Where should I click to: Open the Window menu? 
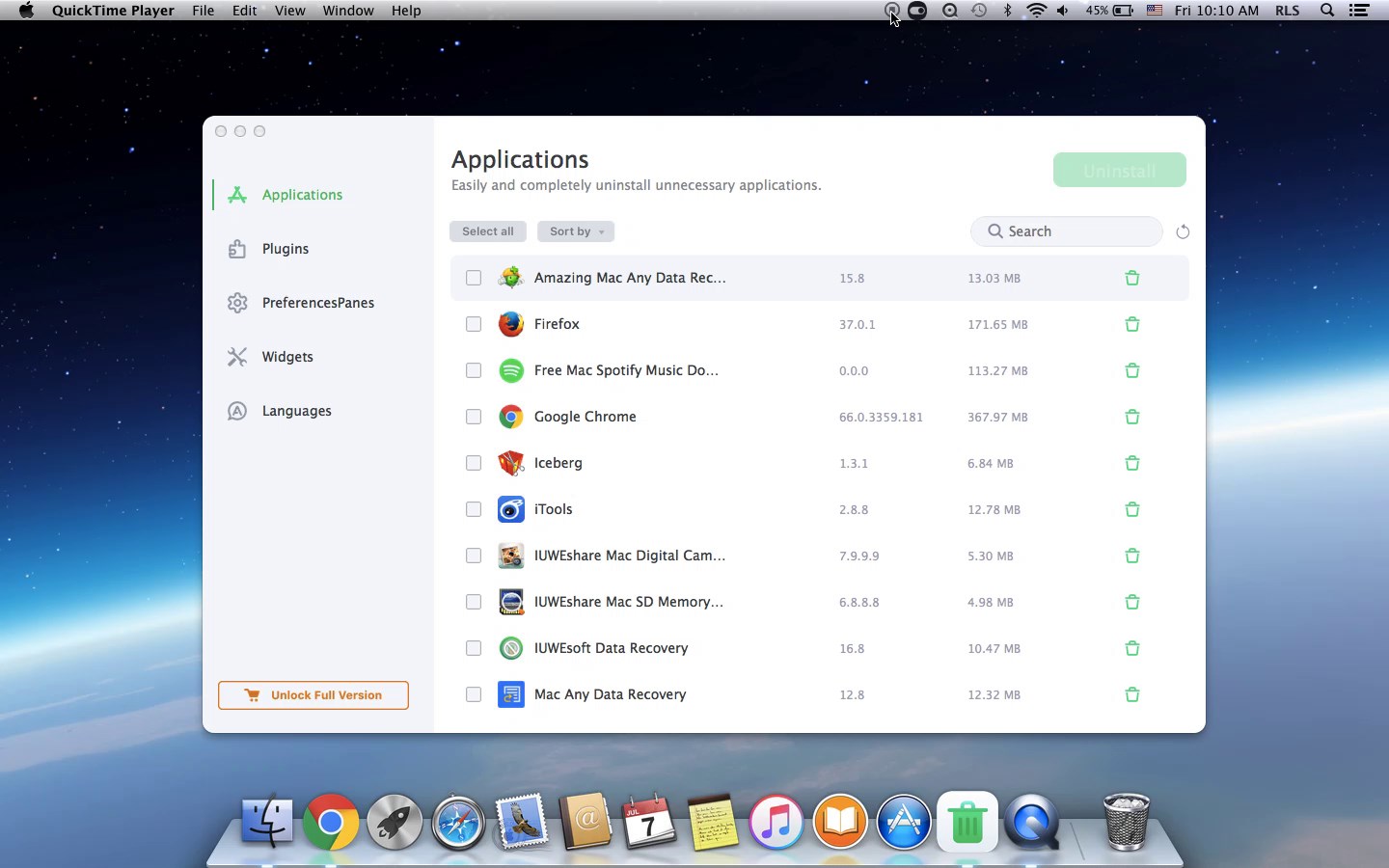click(347, 11)
